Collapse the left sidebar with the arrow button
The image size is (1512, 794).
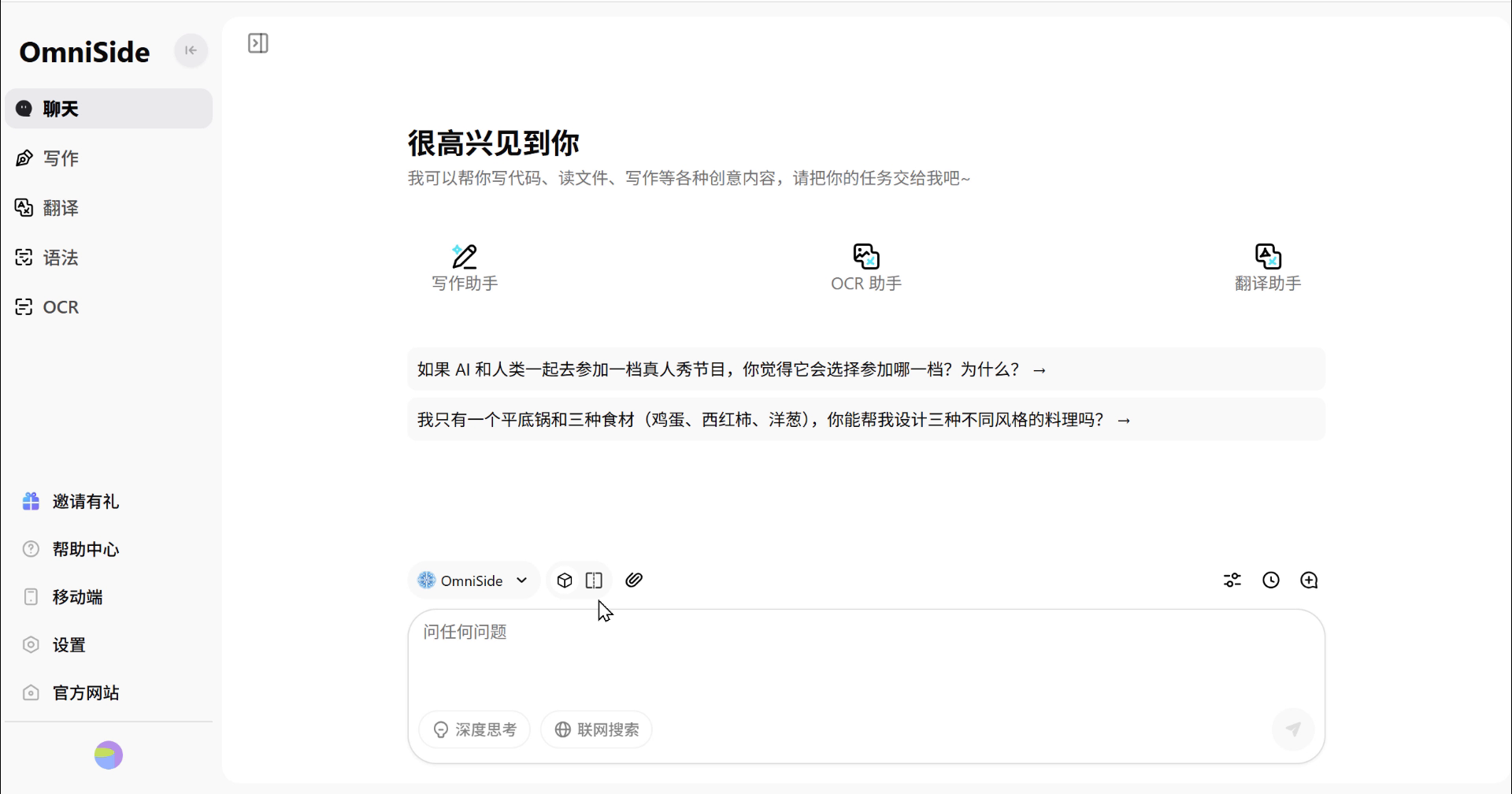coord(191,50)
